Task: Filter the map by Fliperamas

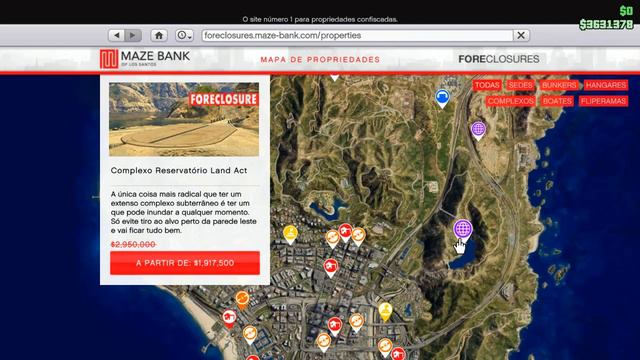Action: pos(603,101)
